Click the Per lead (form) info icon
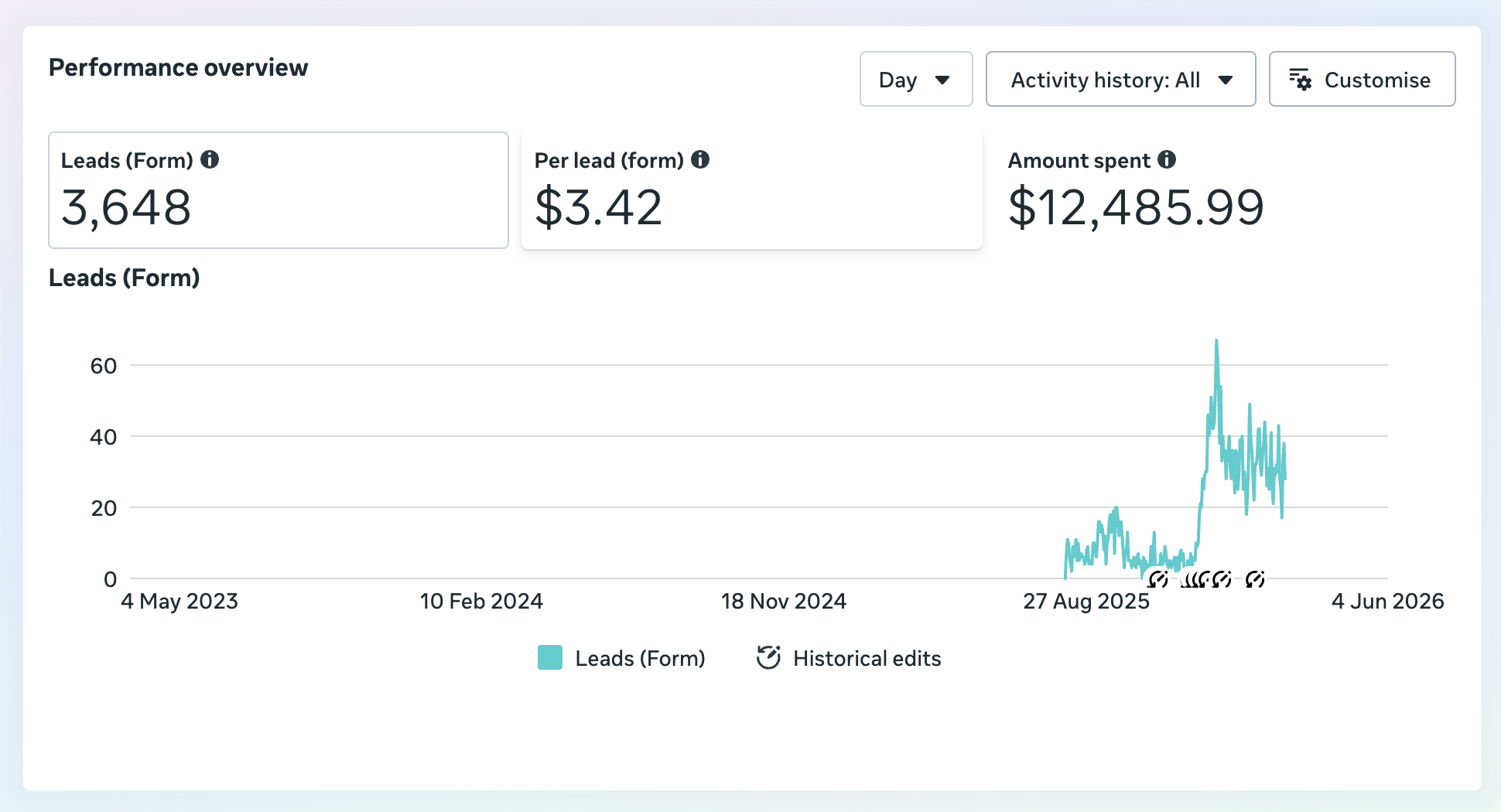Screen dimensions: 1501x812 (x=700, y=159)
